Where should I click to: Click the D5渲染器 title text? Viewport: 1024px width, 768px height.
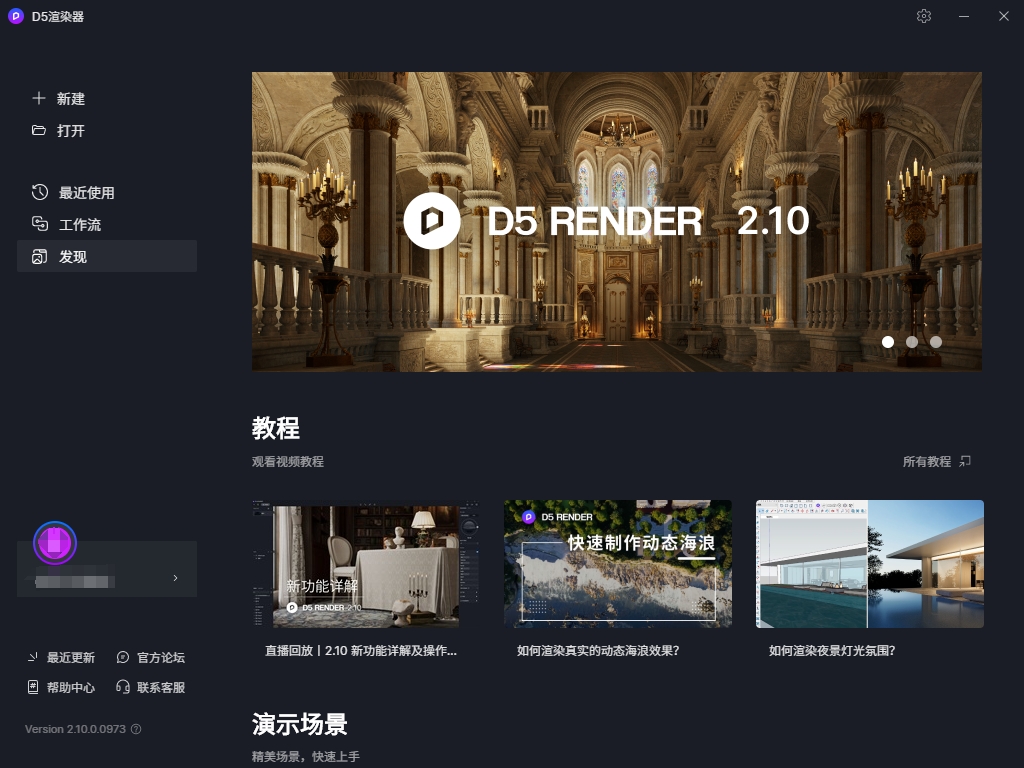point(58,16)
